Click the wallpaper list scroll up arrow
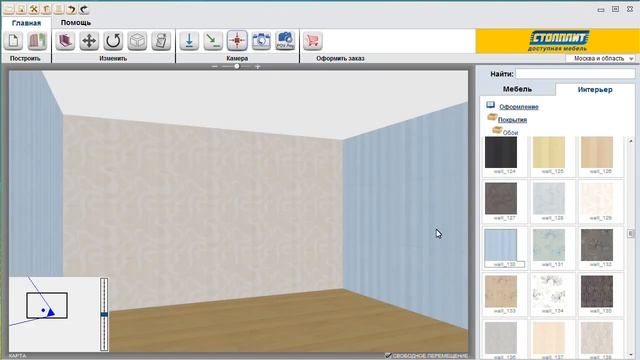Viewport: 640px width, 360px height. pyautogui.click(x=631, y=141)
